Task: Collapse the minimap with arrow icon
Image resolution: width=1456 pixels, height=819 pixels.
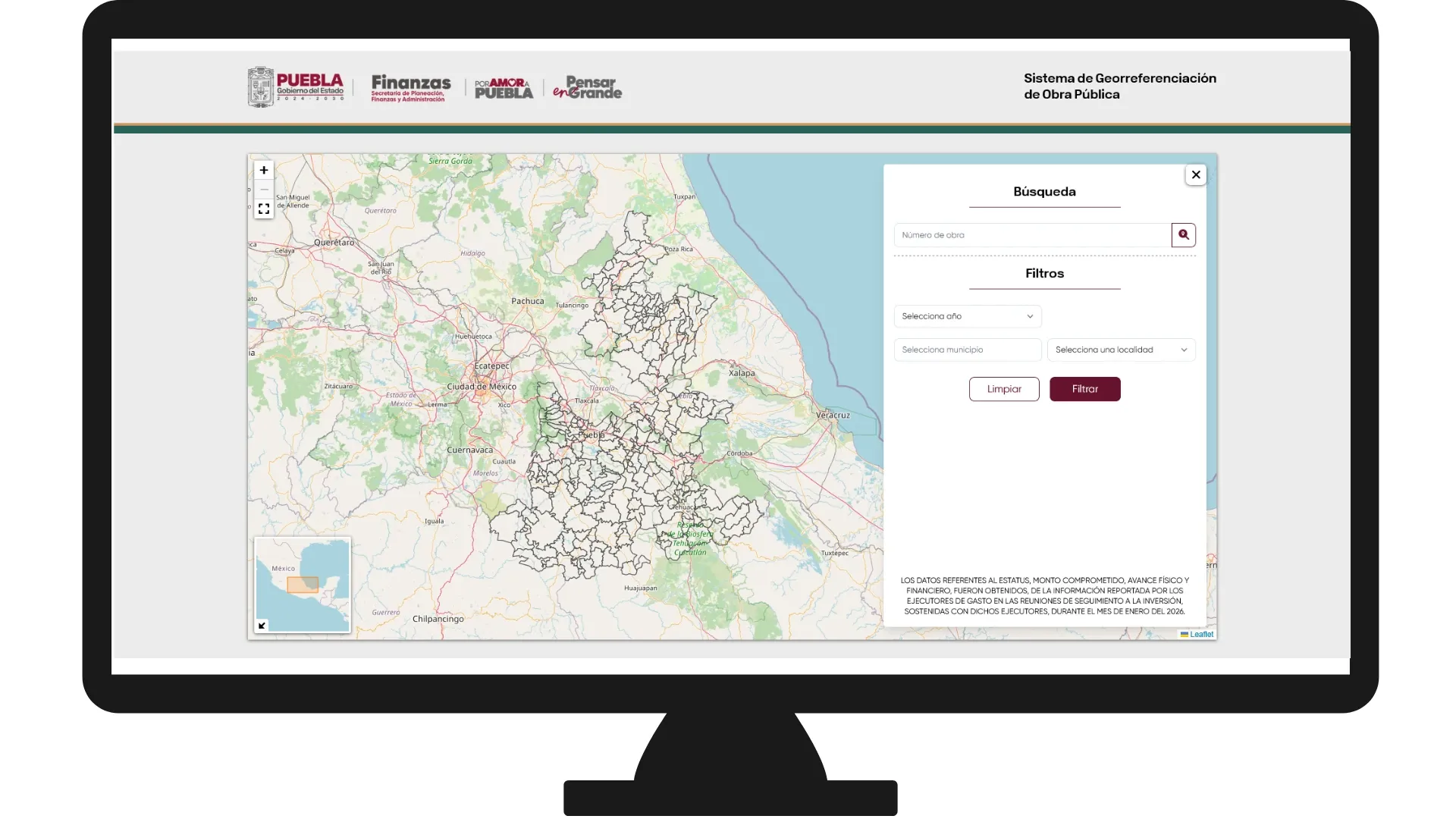Action: click(262, 626)
